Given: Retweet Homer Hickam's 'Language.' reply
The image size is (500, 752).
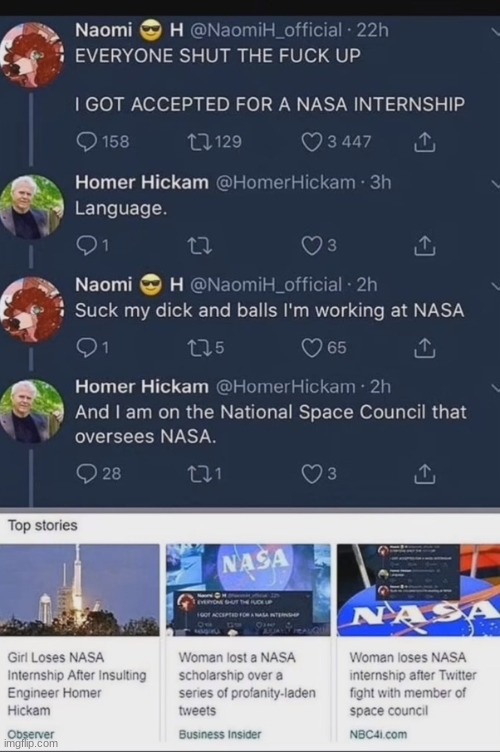Looking at the screenshot, I should click(x=199, y=246).
